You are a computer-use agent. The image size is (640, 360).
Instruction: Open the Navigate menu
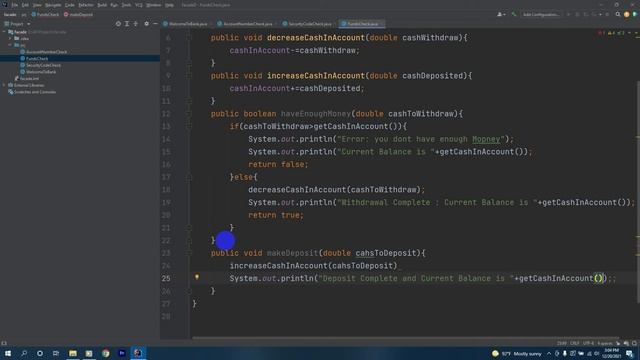click(x=53, y=5)
